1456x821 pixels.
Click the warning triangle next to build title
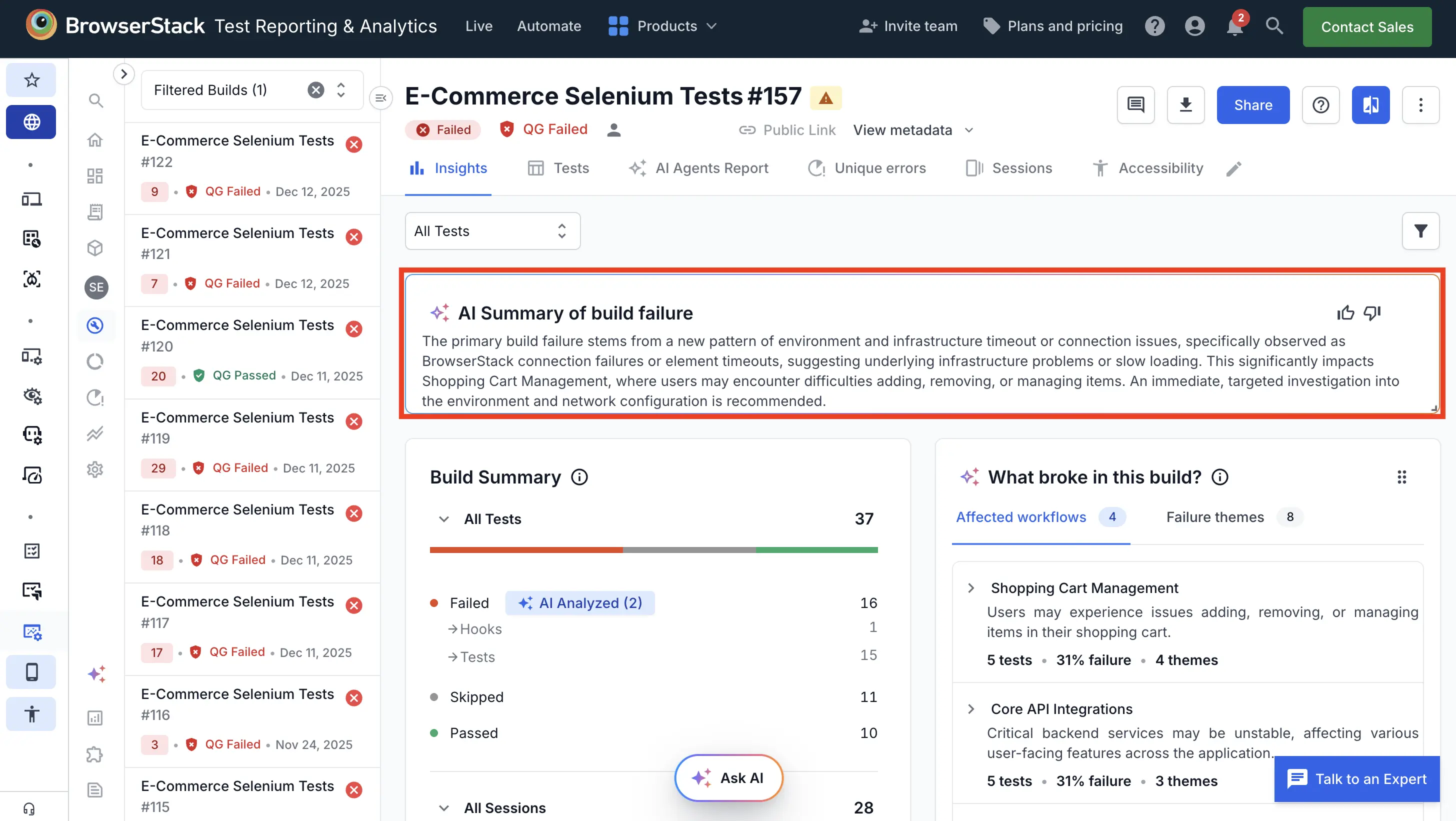tap(825, 98)
